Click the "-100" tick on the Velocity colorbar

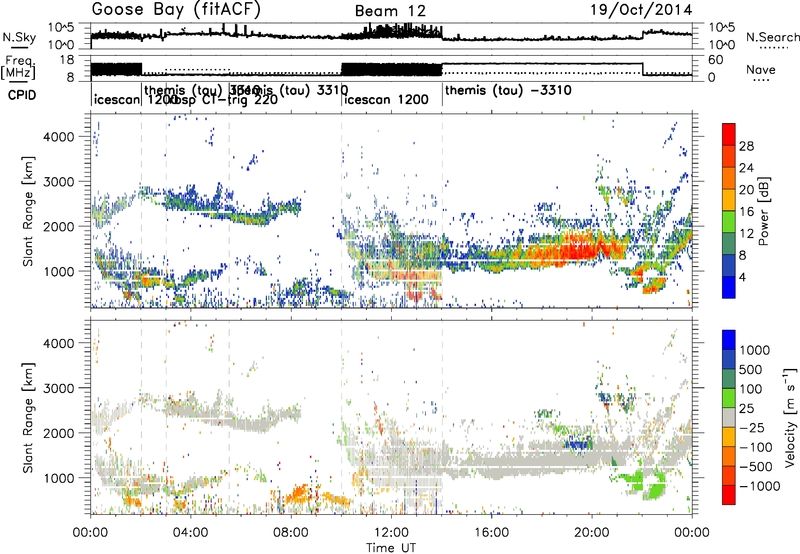click(x=755, y=447)
